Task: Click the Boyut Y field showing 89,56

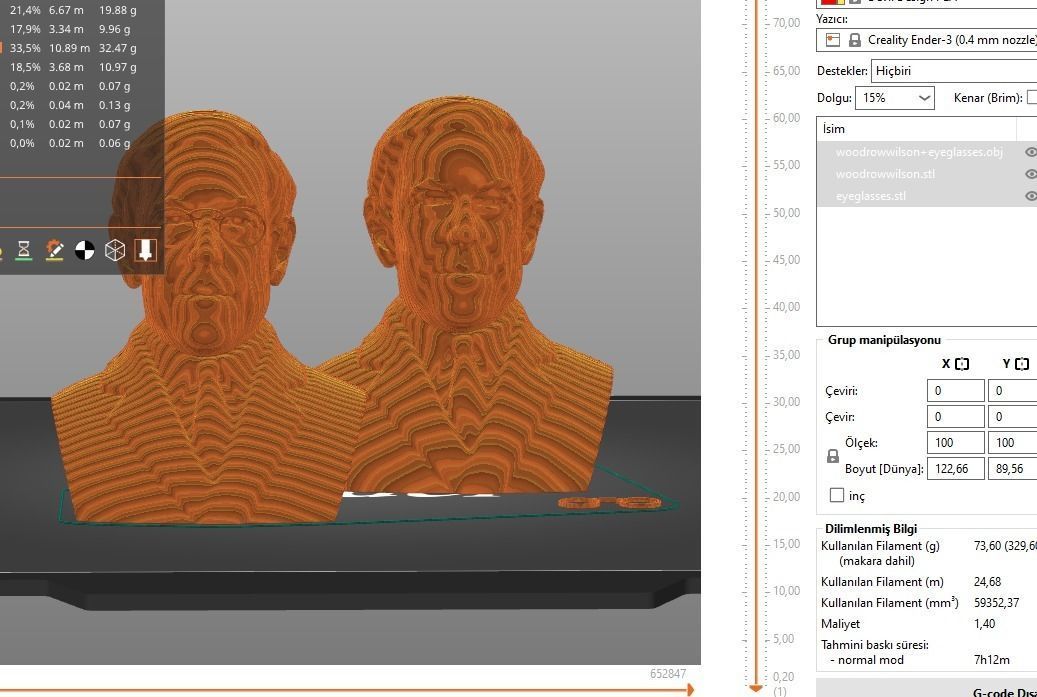Action: tap(1013, 469)
